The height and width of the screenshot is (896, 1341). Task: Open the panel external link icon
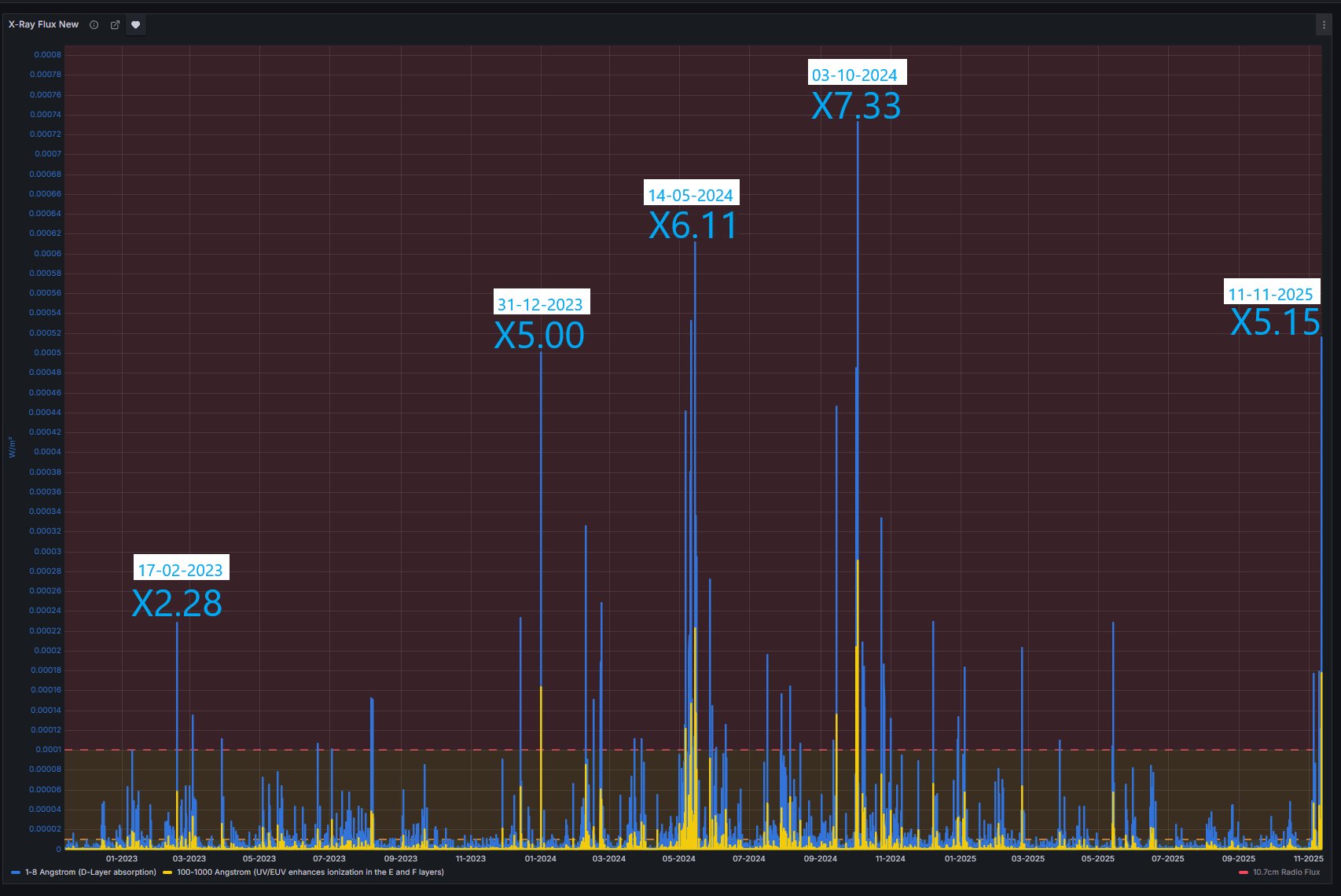(115, 25)
